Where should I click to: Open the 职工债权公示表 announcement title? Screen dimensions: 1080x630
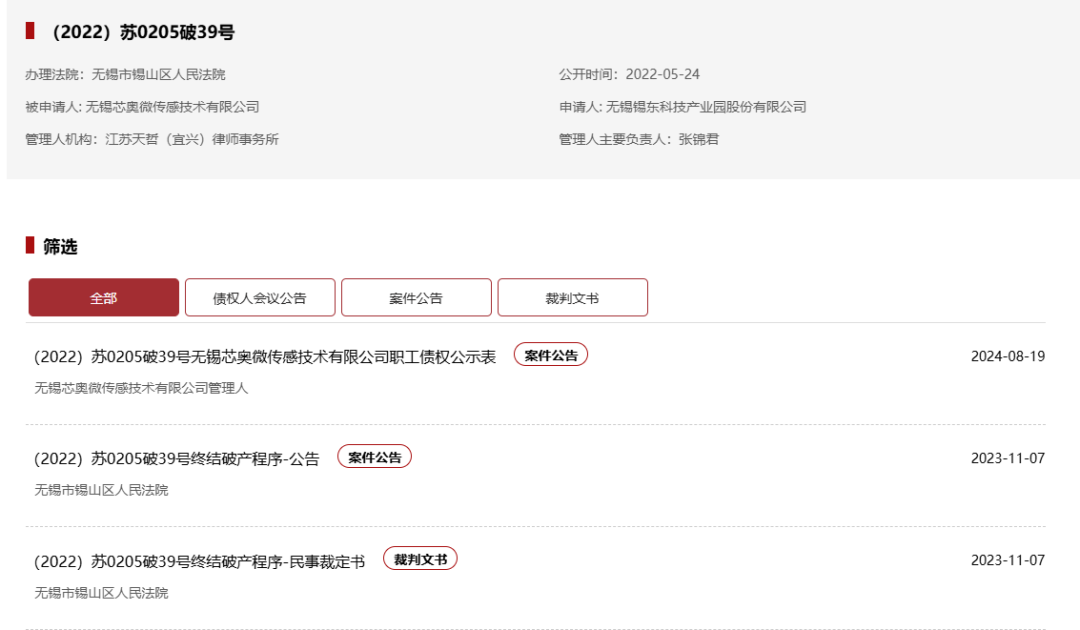(x=265, y=357)
